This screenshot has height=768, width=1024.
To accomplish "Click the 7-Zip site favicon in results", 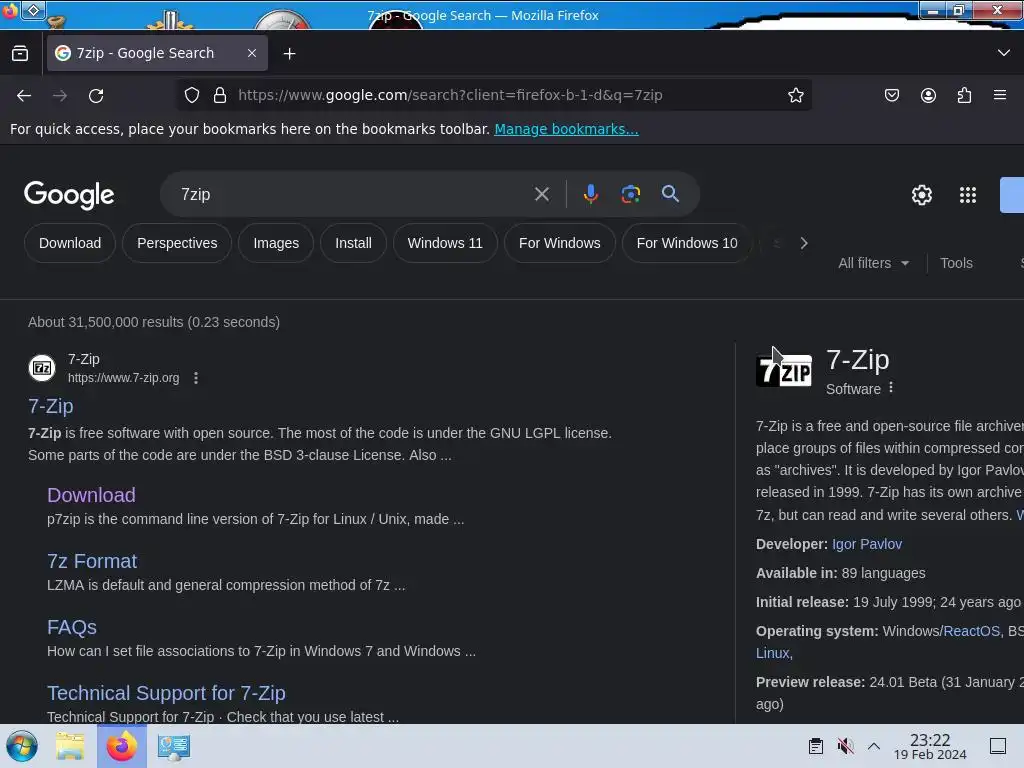I will coord(42,368).
